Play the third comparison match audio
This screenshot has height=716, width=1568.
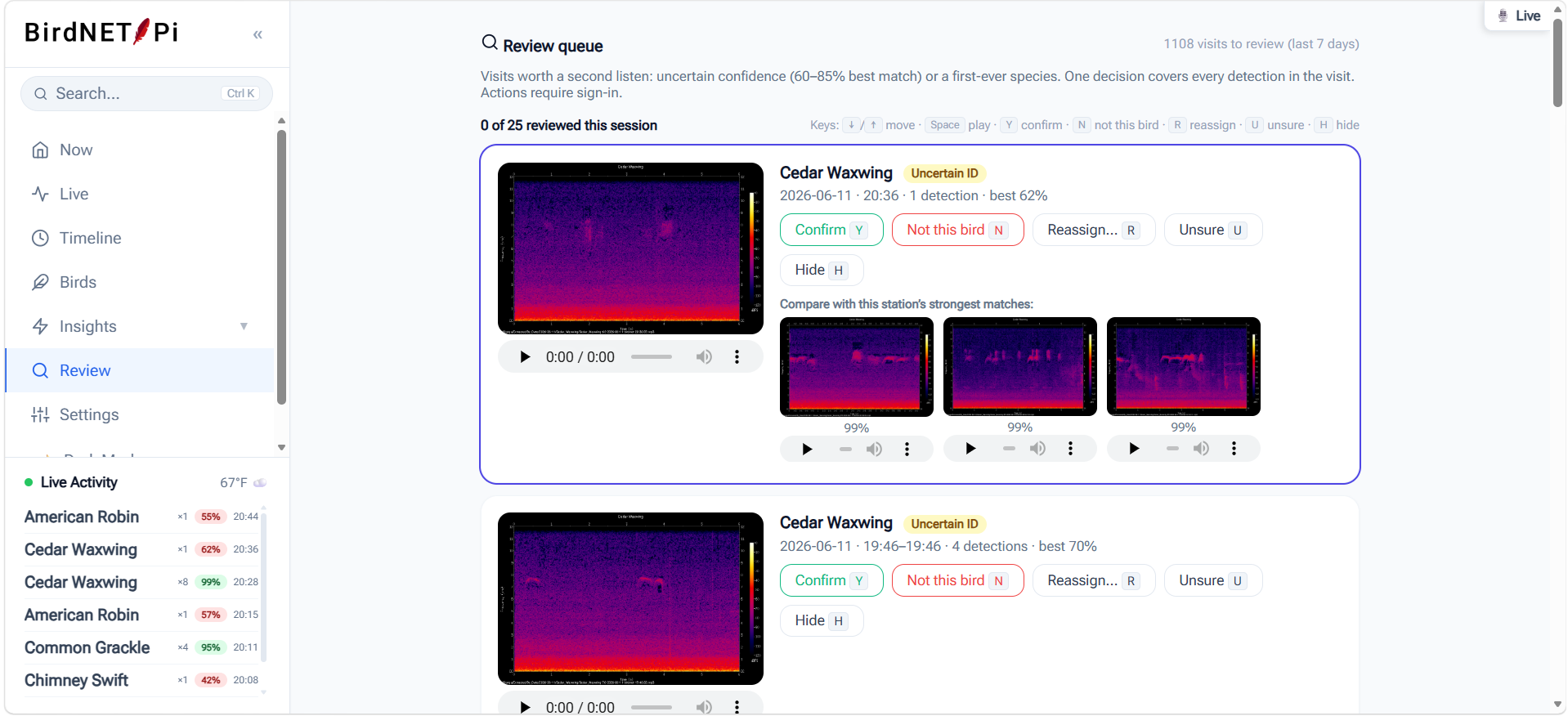point(1134,449)
